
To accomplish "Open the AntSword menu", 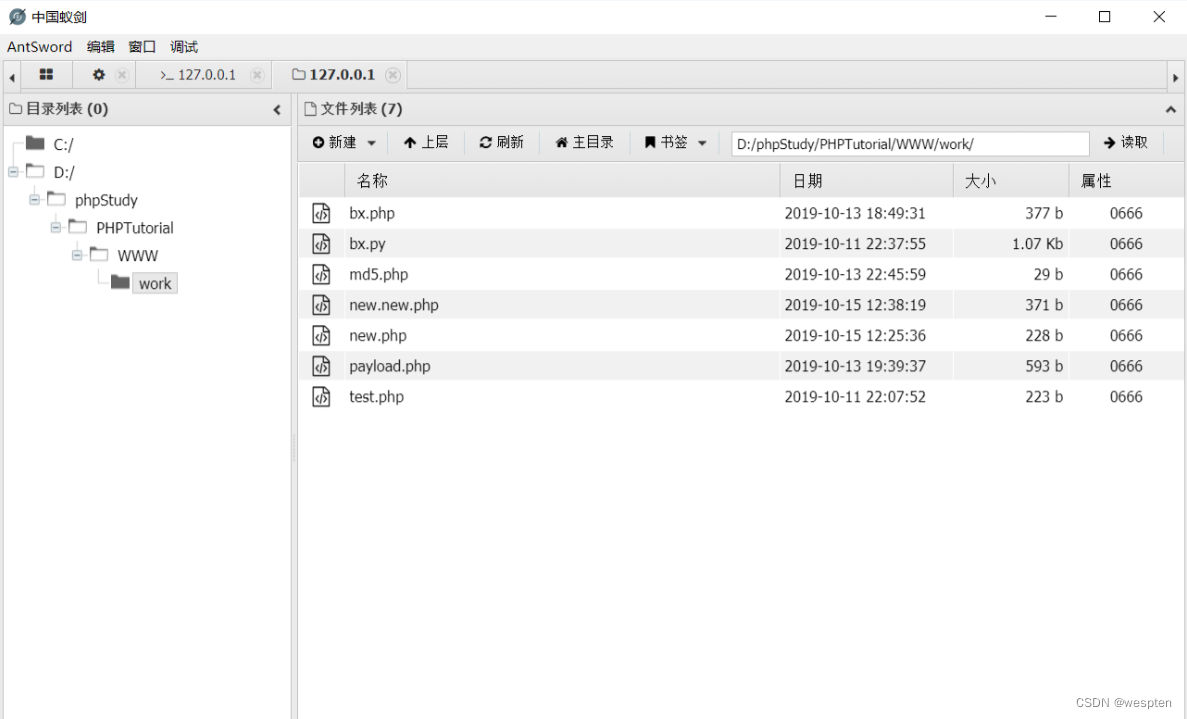I will pos(39,47).
